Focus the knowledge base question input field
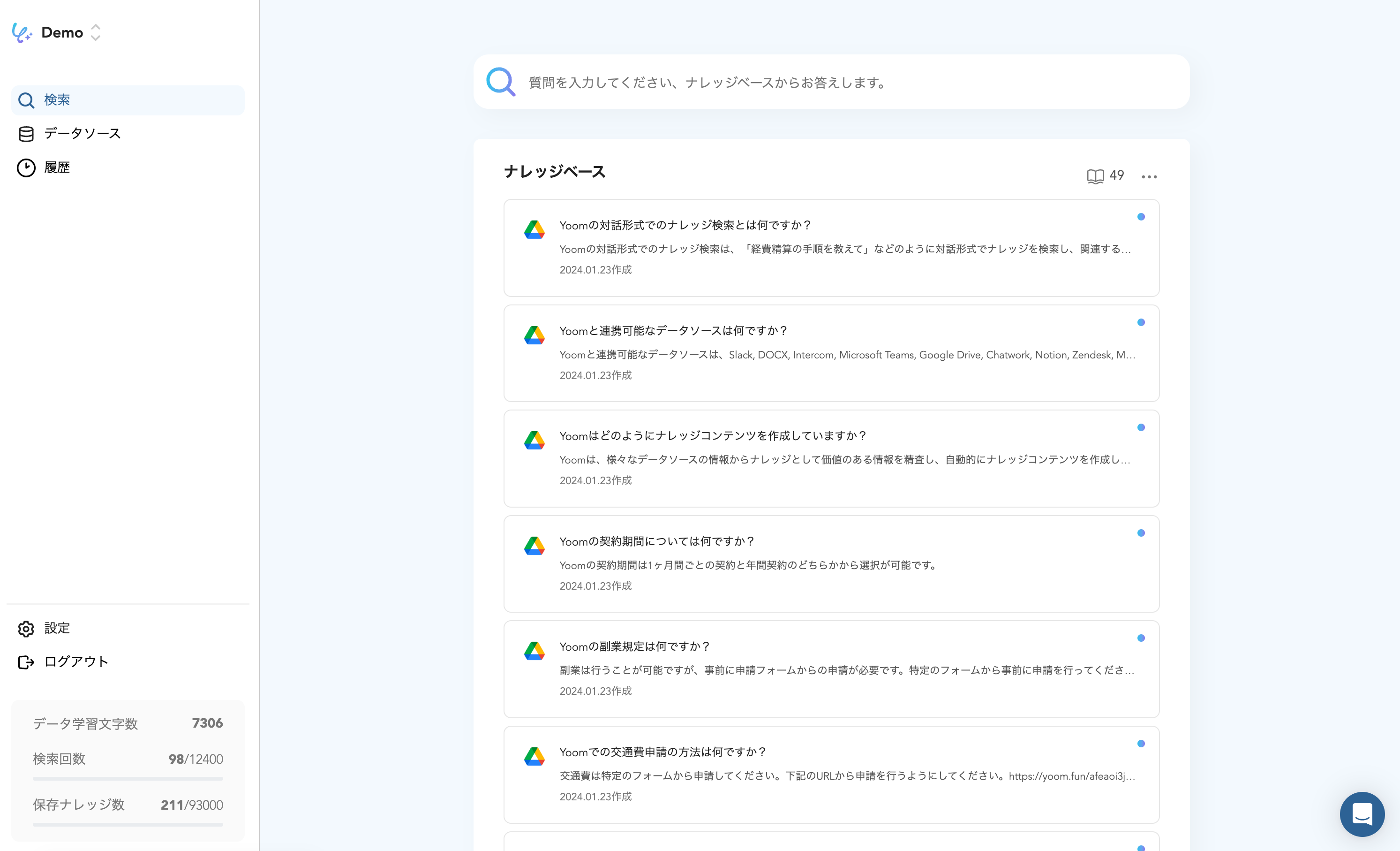Viewport: 1400px width, 851px height. click(847, 83)
